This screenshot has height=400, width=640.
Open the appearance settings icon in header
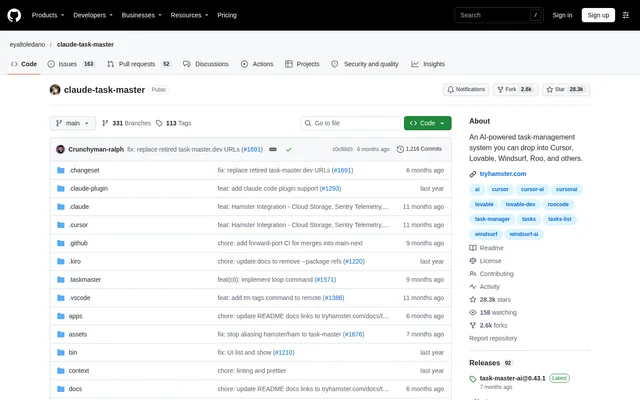625,15
